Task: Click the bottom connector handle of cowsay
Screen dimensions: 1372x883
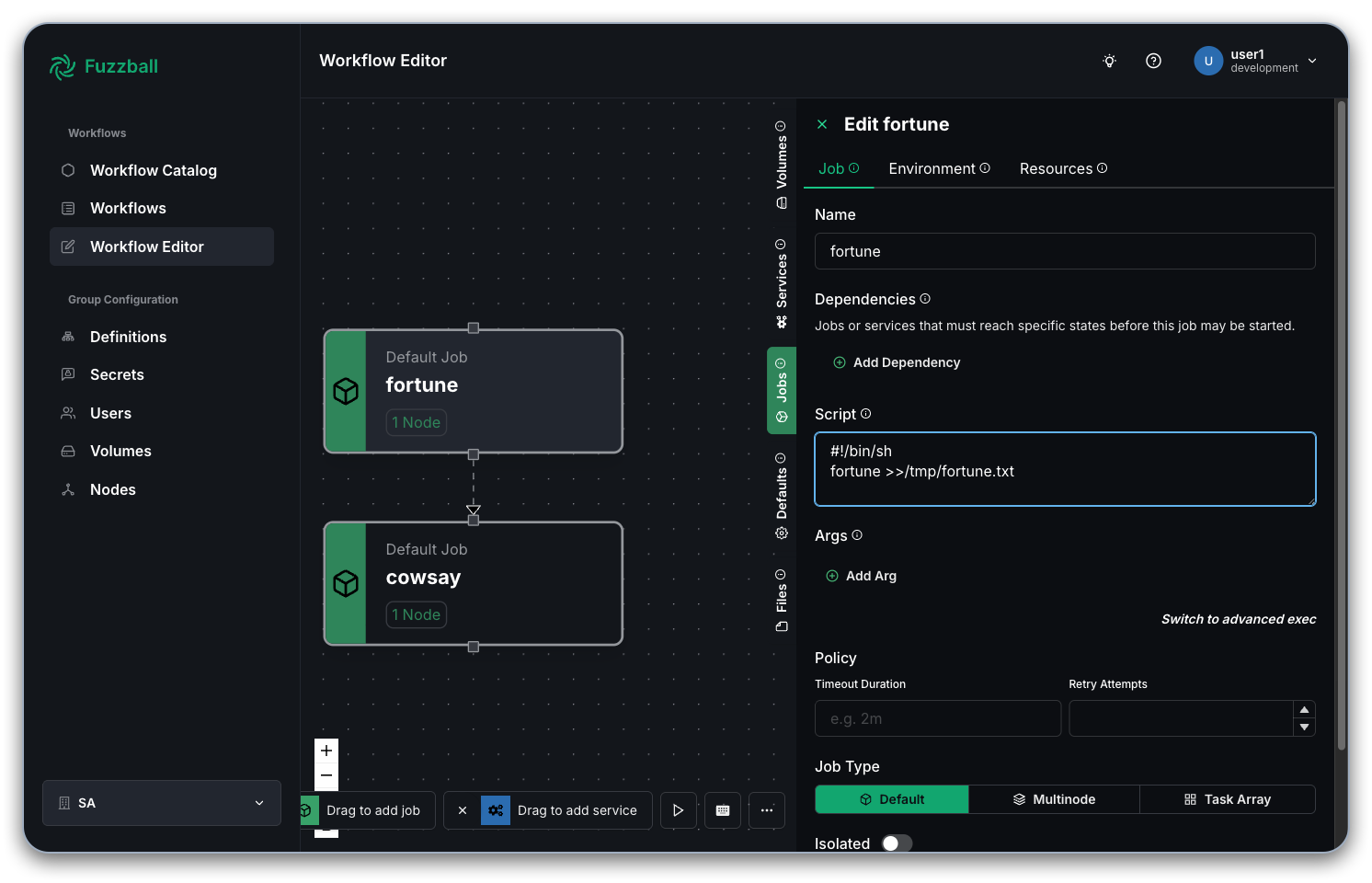Action: tap(474, 647)
